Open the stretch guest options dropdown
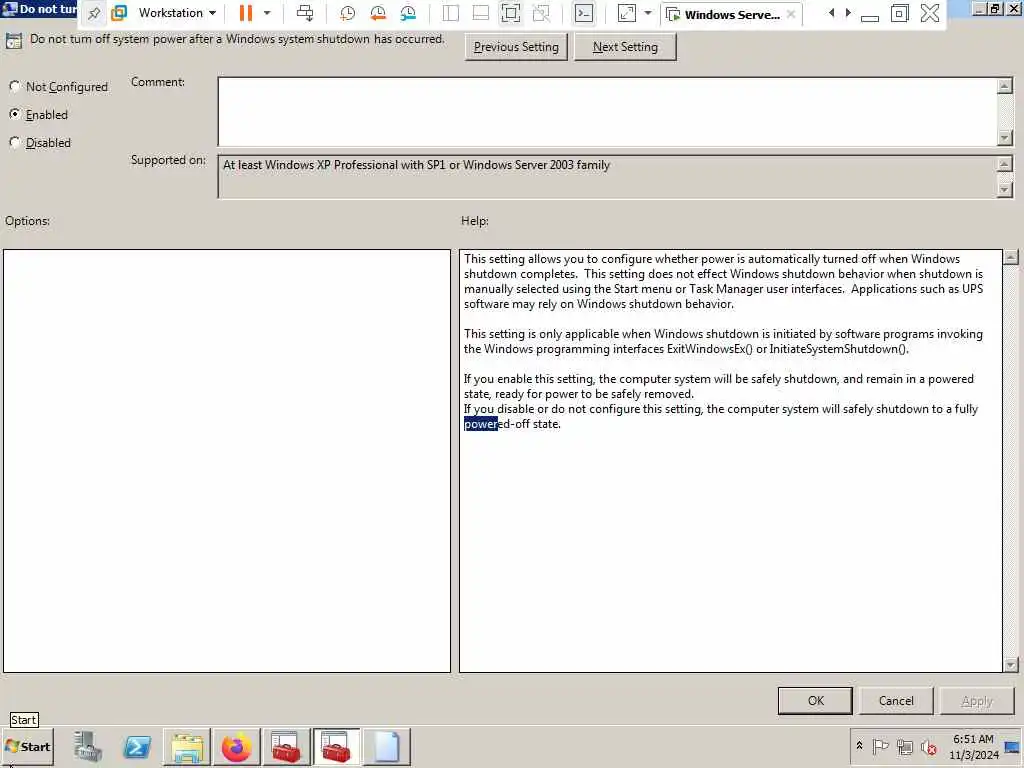1024x768 pixels. (x=648, y=13)
